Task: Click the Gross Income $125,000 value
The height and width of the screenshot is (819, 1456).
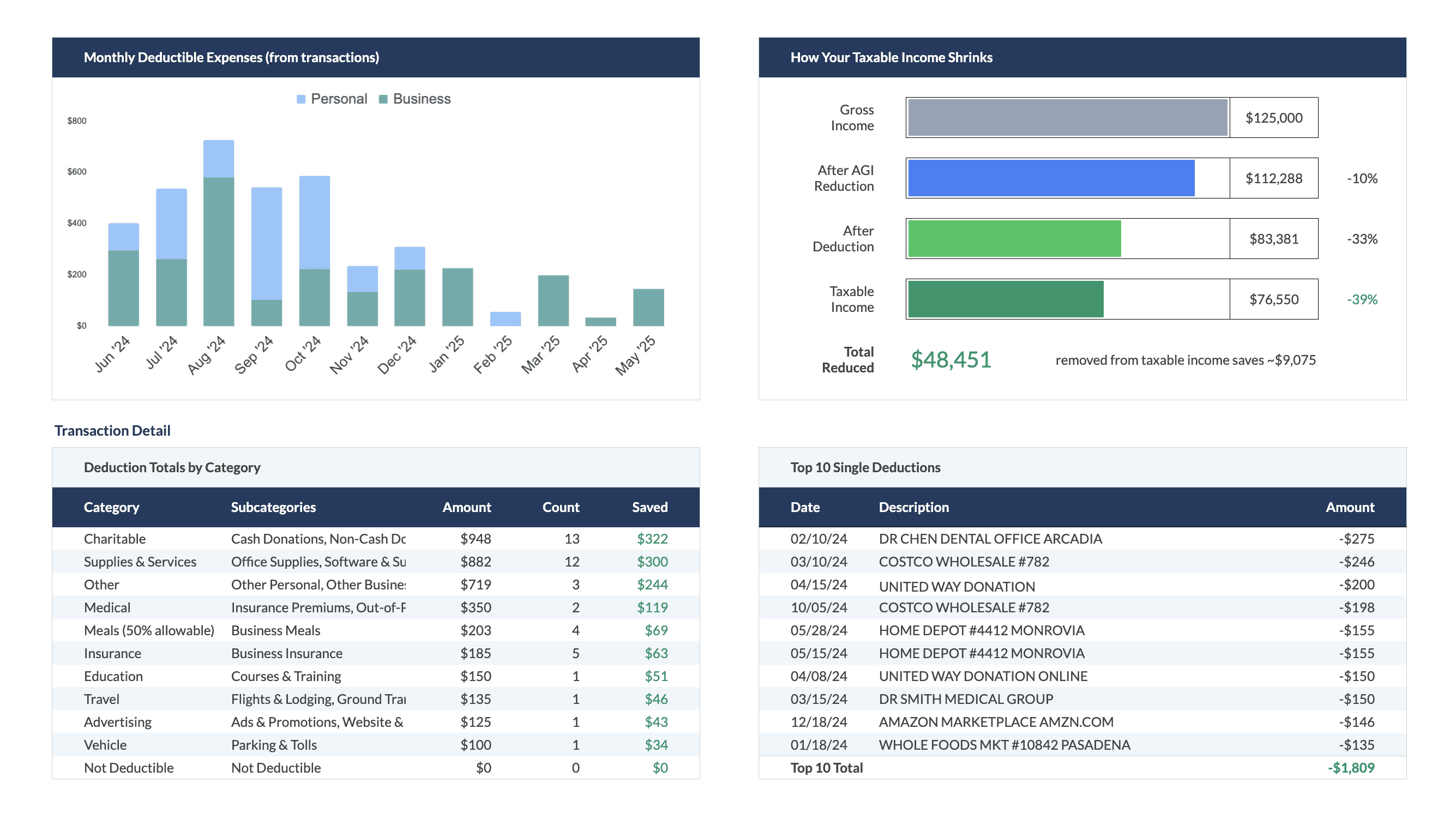Action: click(1273, 118)
